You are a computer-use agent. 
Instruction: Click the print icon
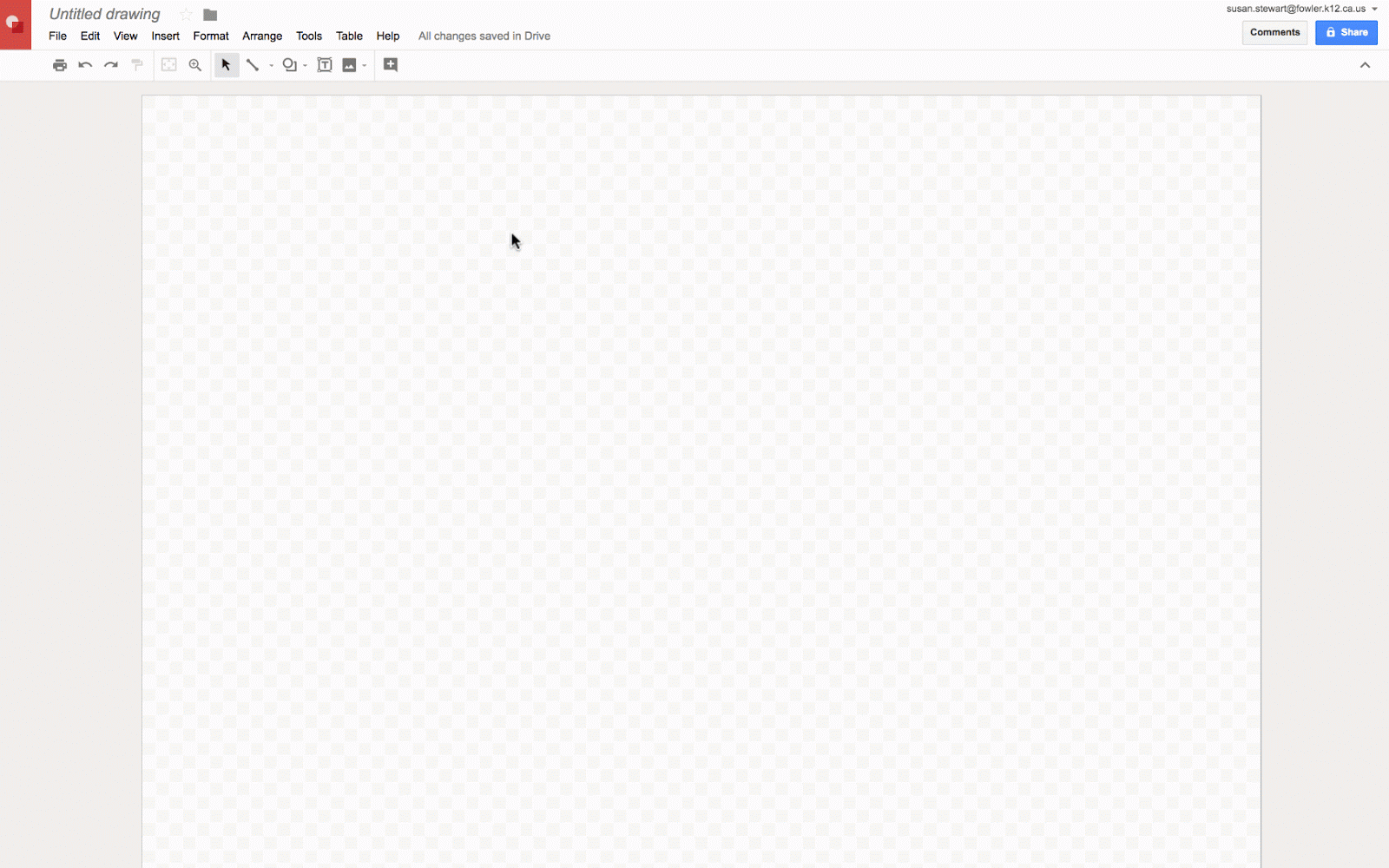(60, 65)
